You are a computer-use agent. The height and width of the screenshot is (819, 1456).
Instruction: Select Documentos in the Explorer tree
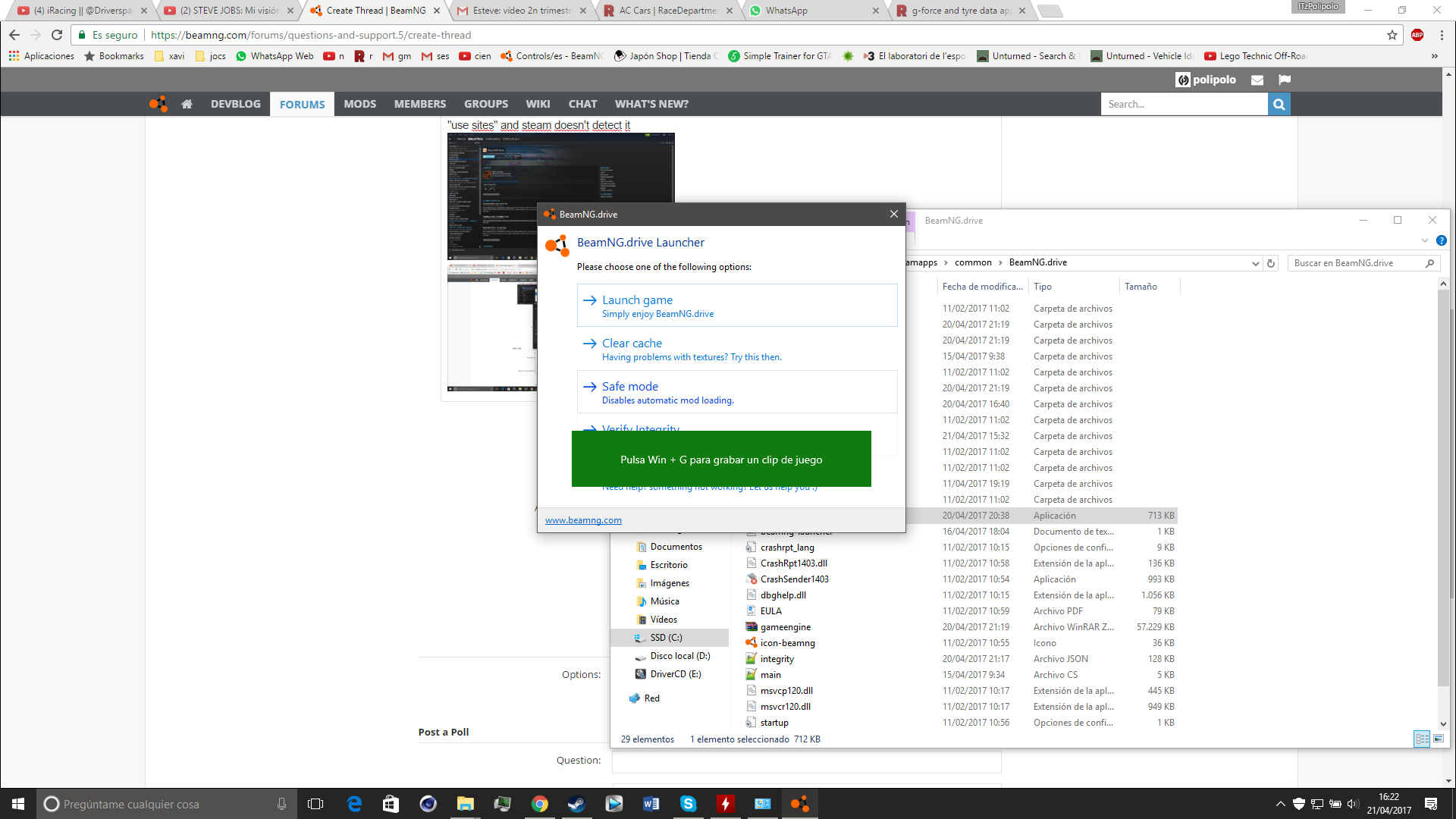click(x=676, y=547)
